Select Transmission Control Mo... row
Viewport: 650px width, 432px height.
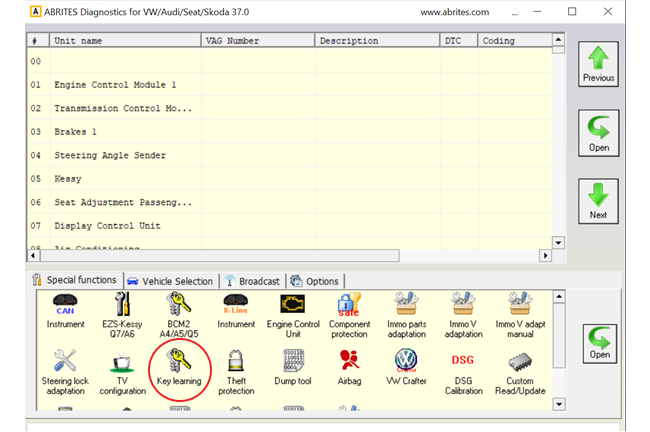coord(290,108)
